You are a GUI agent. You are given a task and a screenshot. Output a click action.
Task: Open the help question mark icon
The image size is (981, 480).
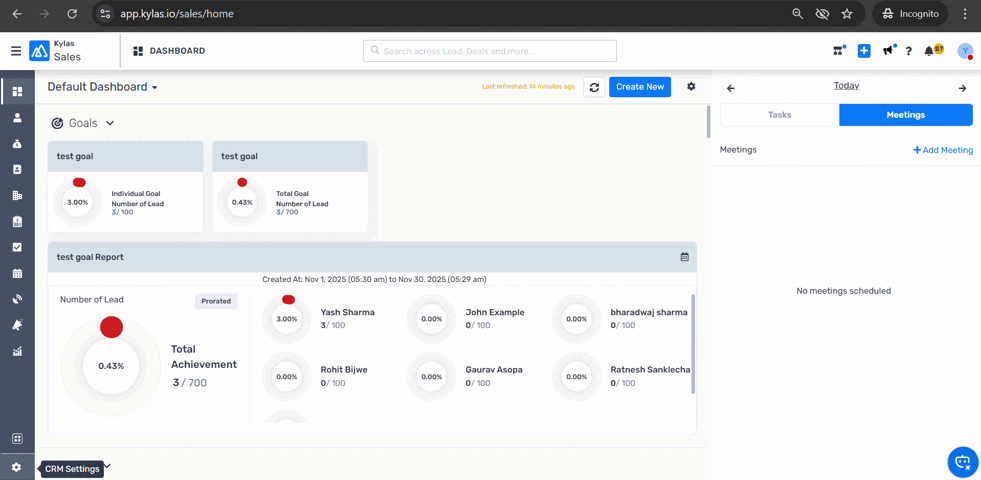(x=908, y=51)
